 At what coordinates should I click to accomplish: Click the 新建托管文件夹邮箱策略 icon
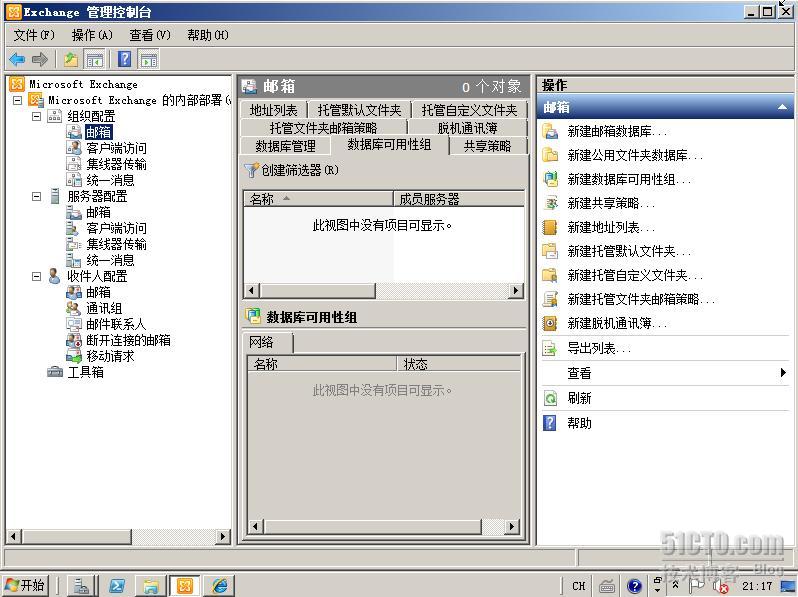[x=550, y=299]
